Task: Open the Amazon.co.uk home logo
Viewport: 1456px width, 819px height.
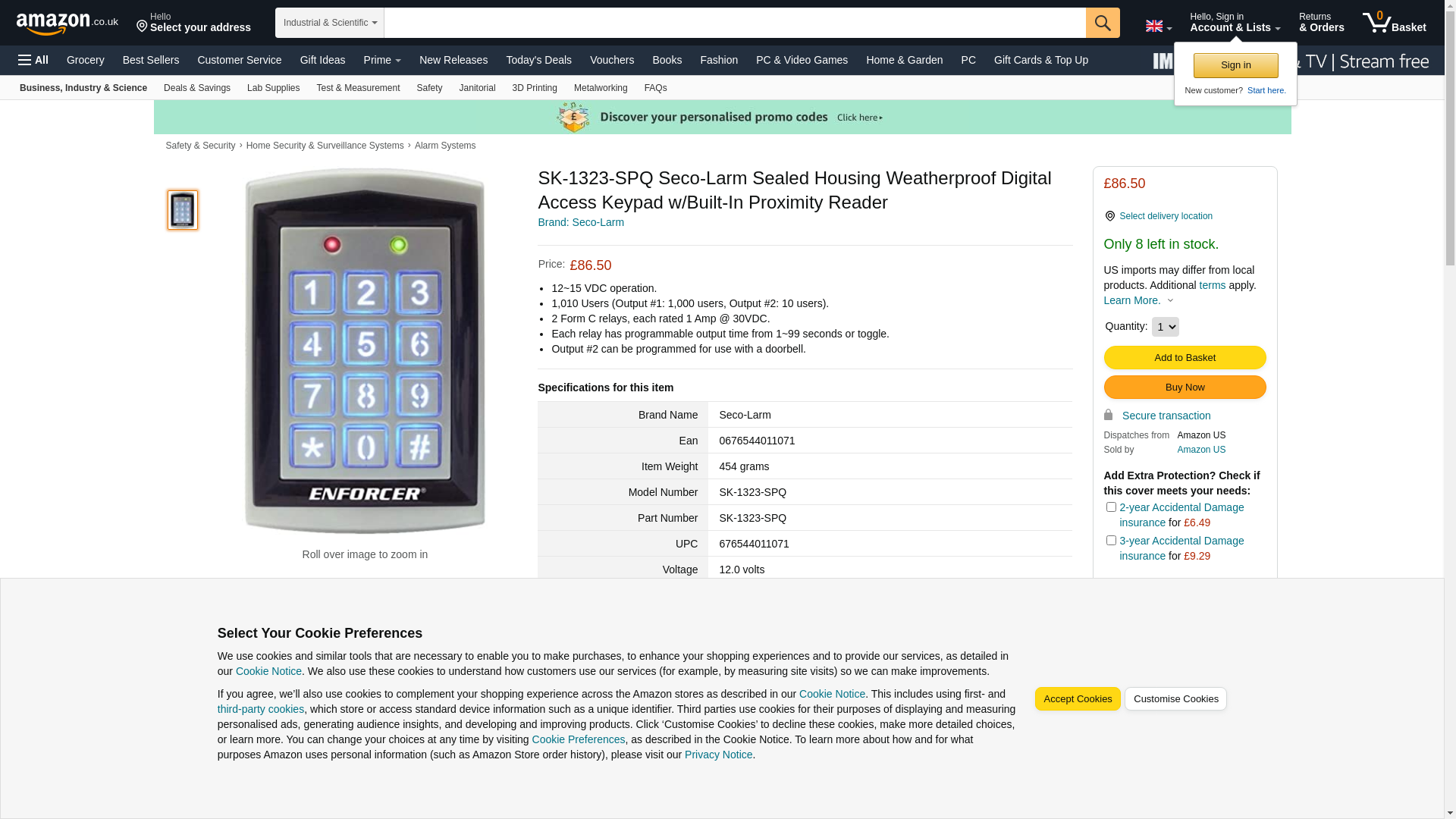Action: click(67, 24)
